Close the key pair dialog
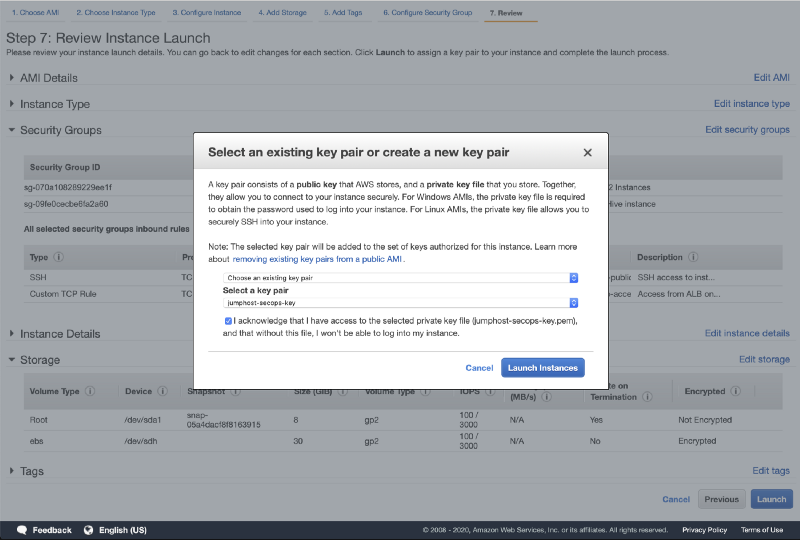 [x=587, y=153]
